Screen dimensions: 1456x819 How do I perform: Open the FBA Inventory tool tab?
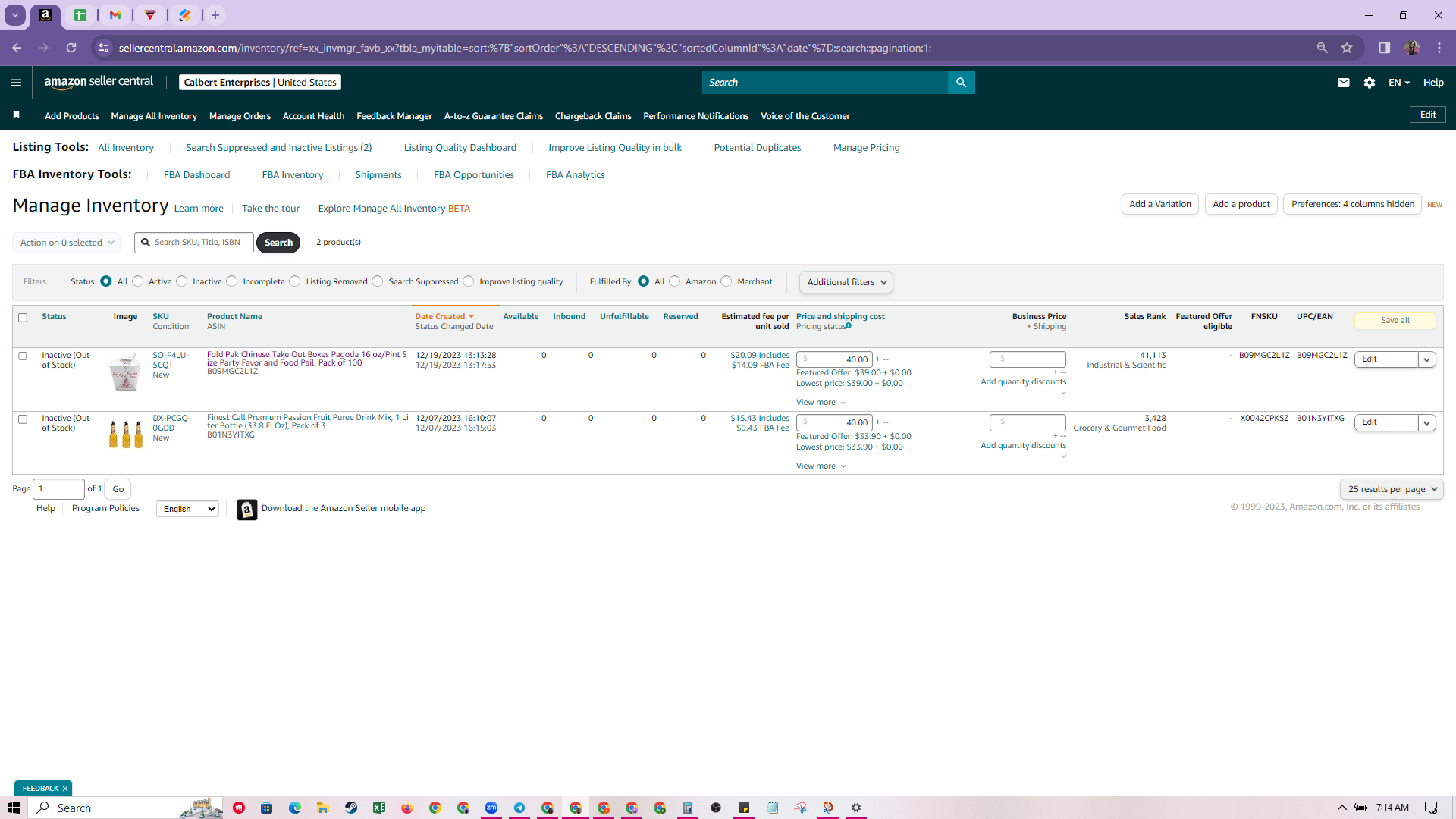coord(293,175)
